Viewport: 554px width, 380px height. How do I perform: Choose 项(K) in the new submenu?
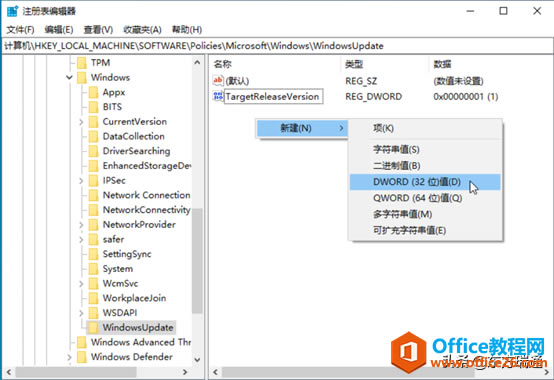point(425,128)
